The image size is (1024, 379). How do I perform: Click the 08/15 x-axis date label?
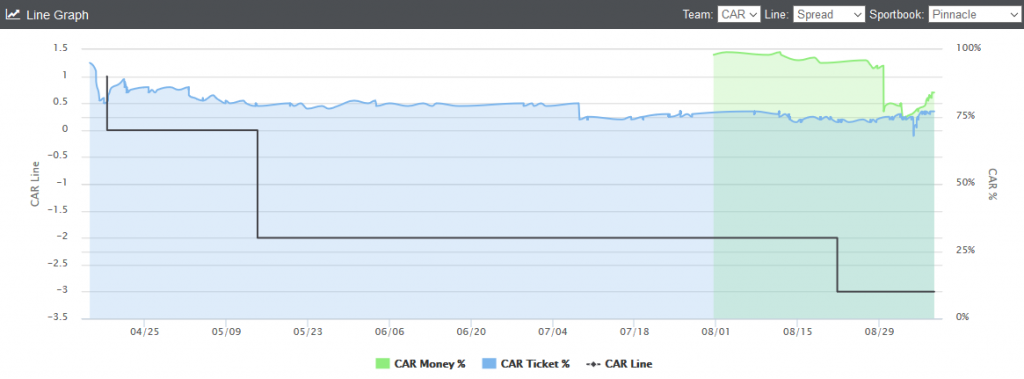(797, 331)
